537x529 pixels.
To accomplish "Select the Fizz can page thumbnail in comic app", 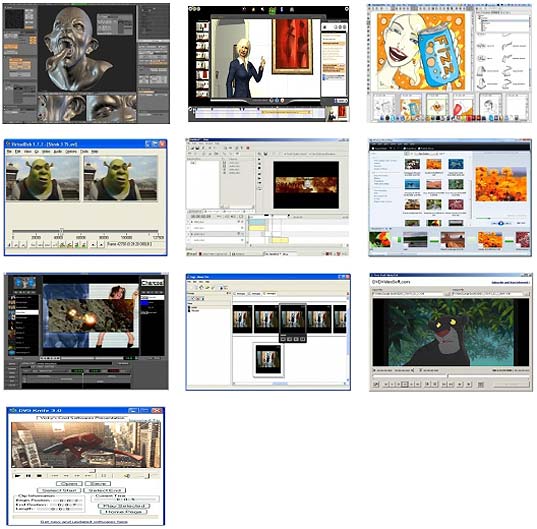I will coord(410,105).
